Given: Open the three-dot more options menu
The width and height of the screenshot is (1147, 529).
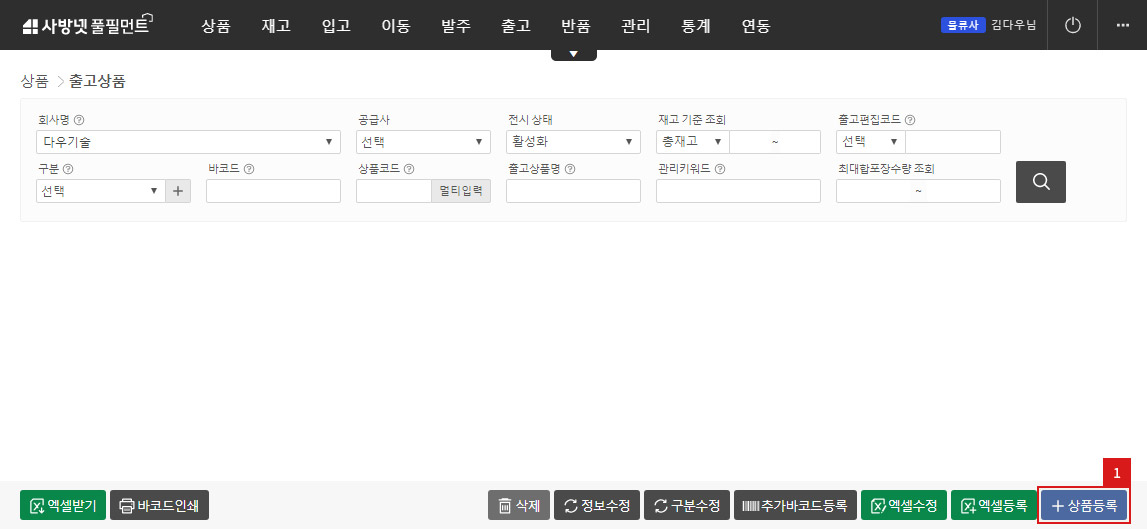Looking at the screenshot, I should coord(1123,26).
